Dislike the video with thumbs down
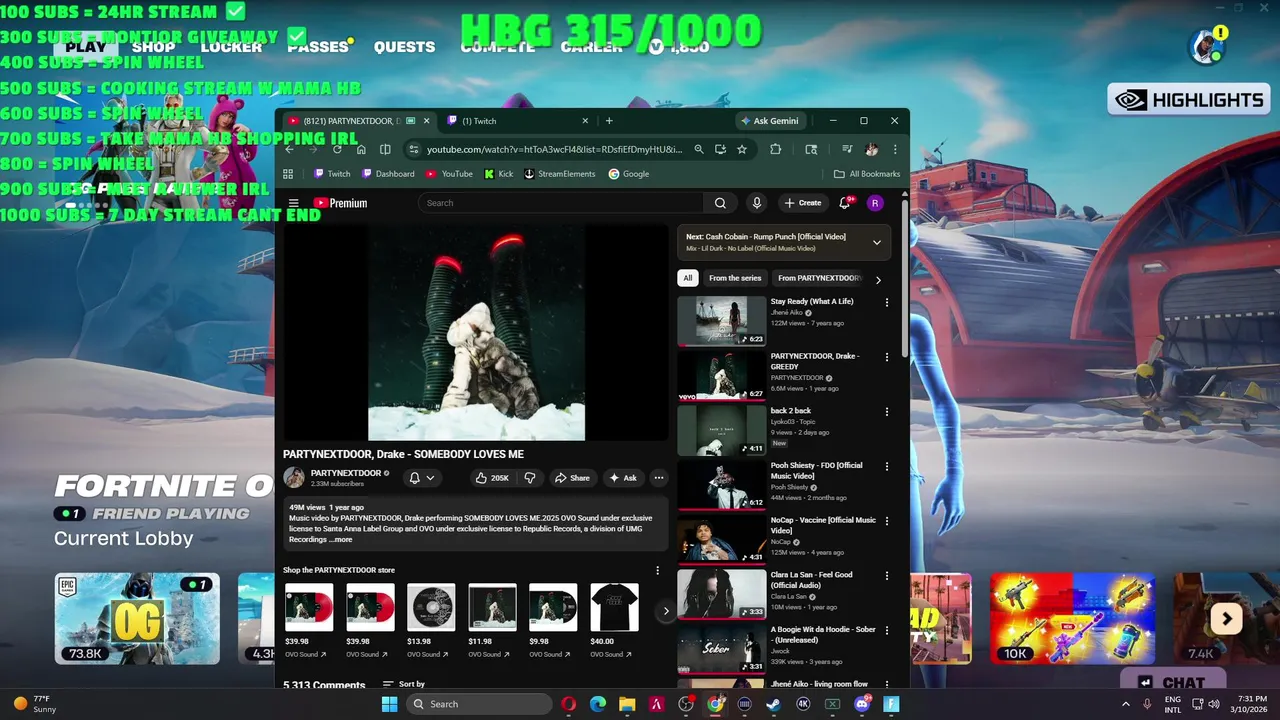 (x=530, y=478)
